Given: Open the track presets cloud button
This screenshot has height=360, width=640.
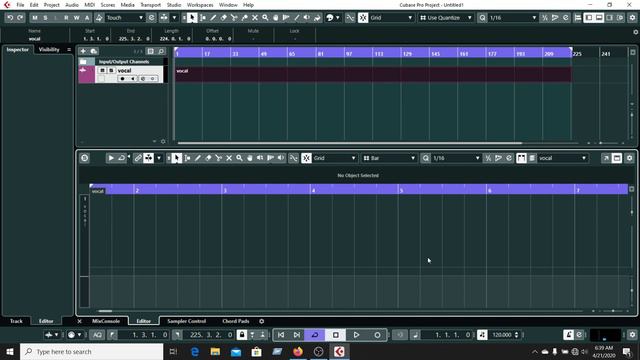Looking at the screenshot, I should (x=93, y=51).
